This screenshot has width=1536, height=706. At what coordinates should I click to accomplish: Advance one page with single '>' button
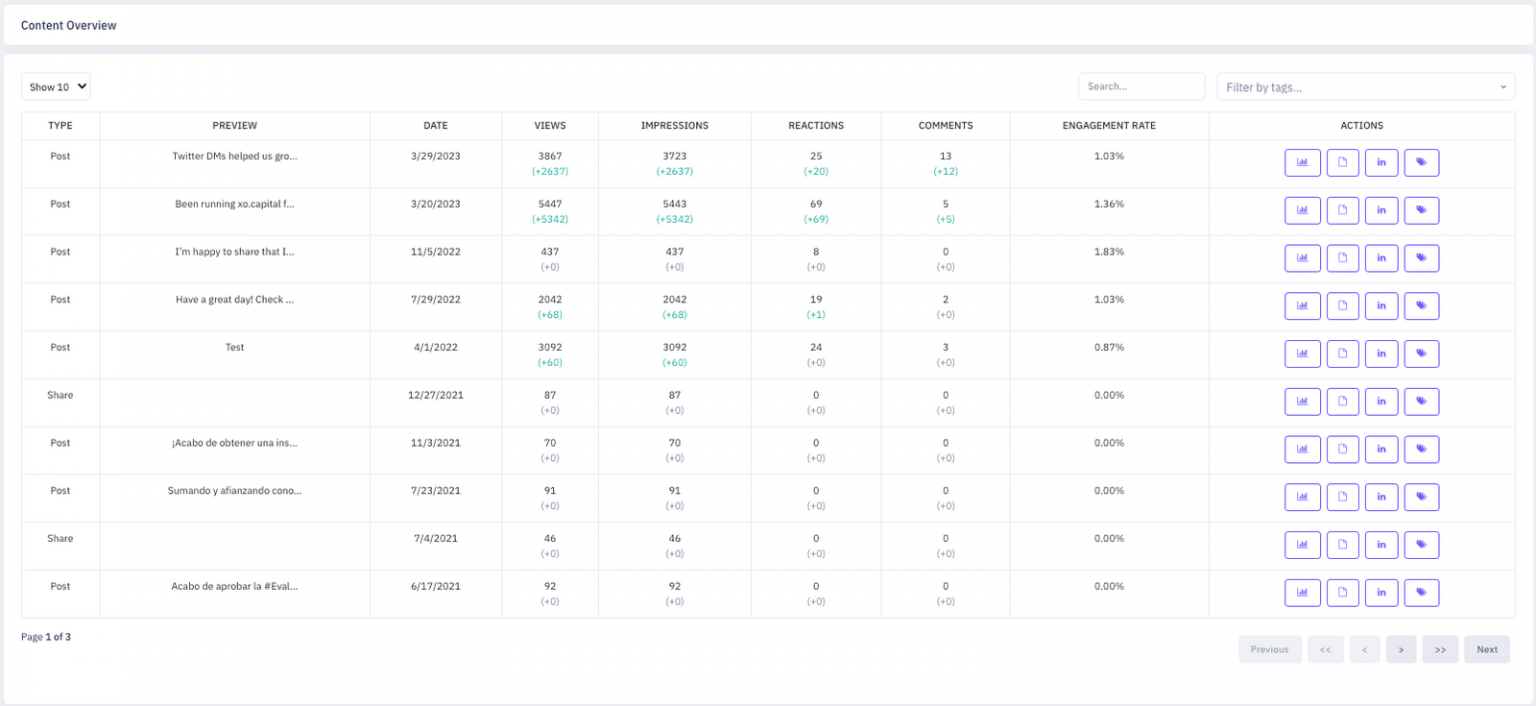click(1401, 650)
